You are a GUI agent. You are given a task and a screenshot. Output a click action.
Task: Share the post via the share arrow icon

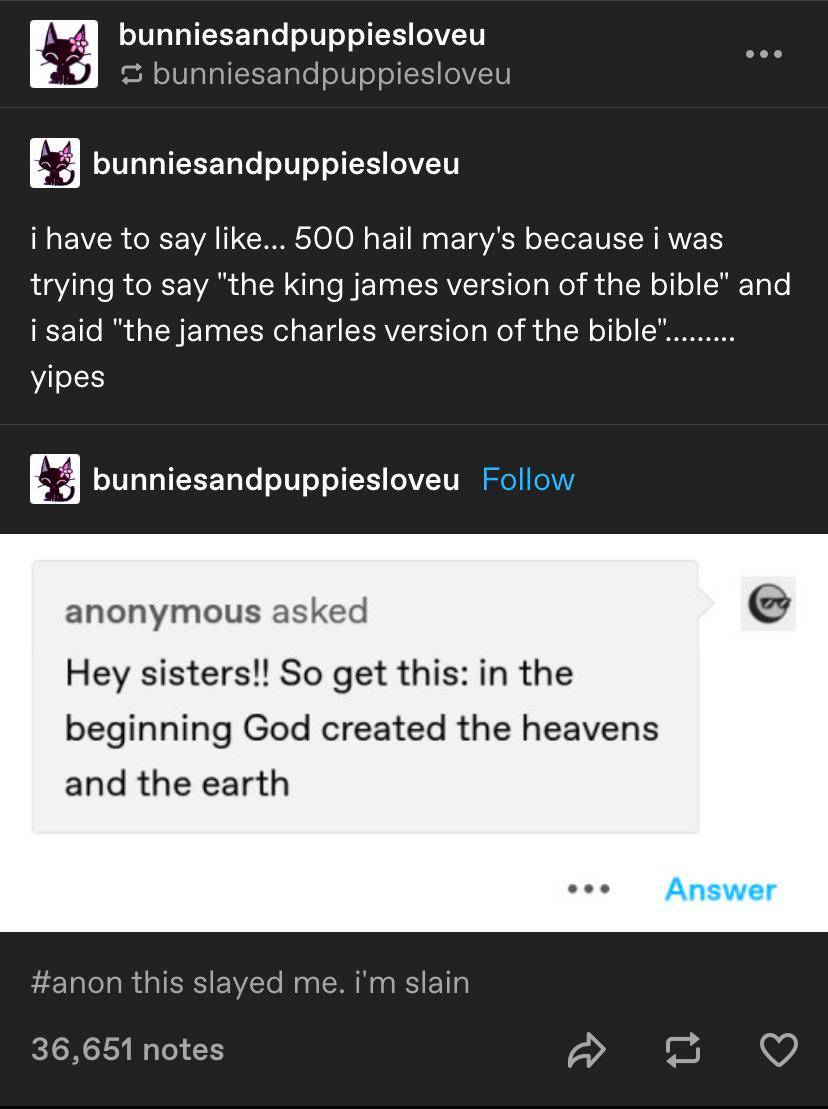point(588,1051)
